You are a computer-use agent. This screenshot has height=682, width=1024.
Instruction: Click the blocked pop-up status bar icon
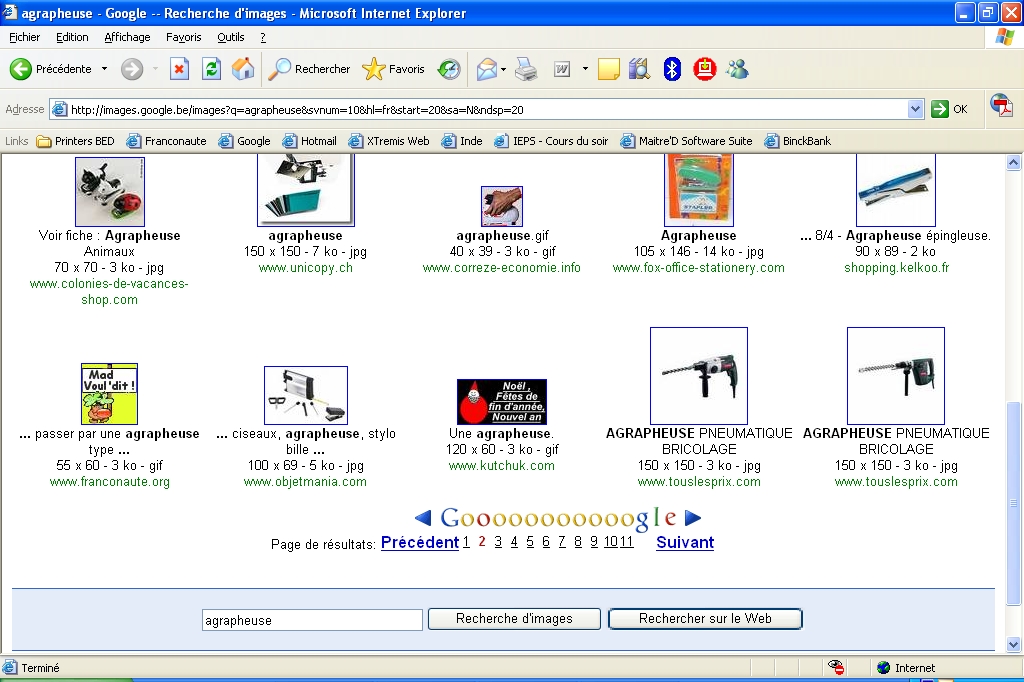click(836, 668)
